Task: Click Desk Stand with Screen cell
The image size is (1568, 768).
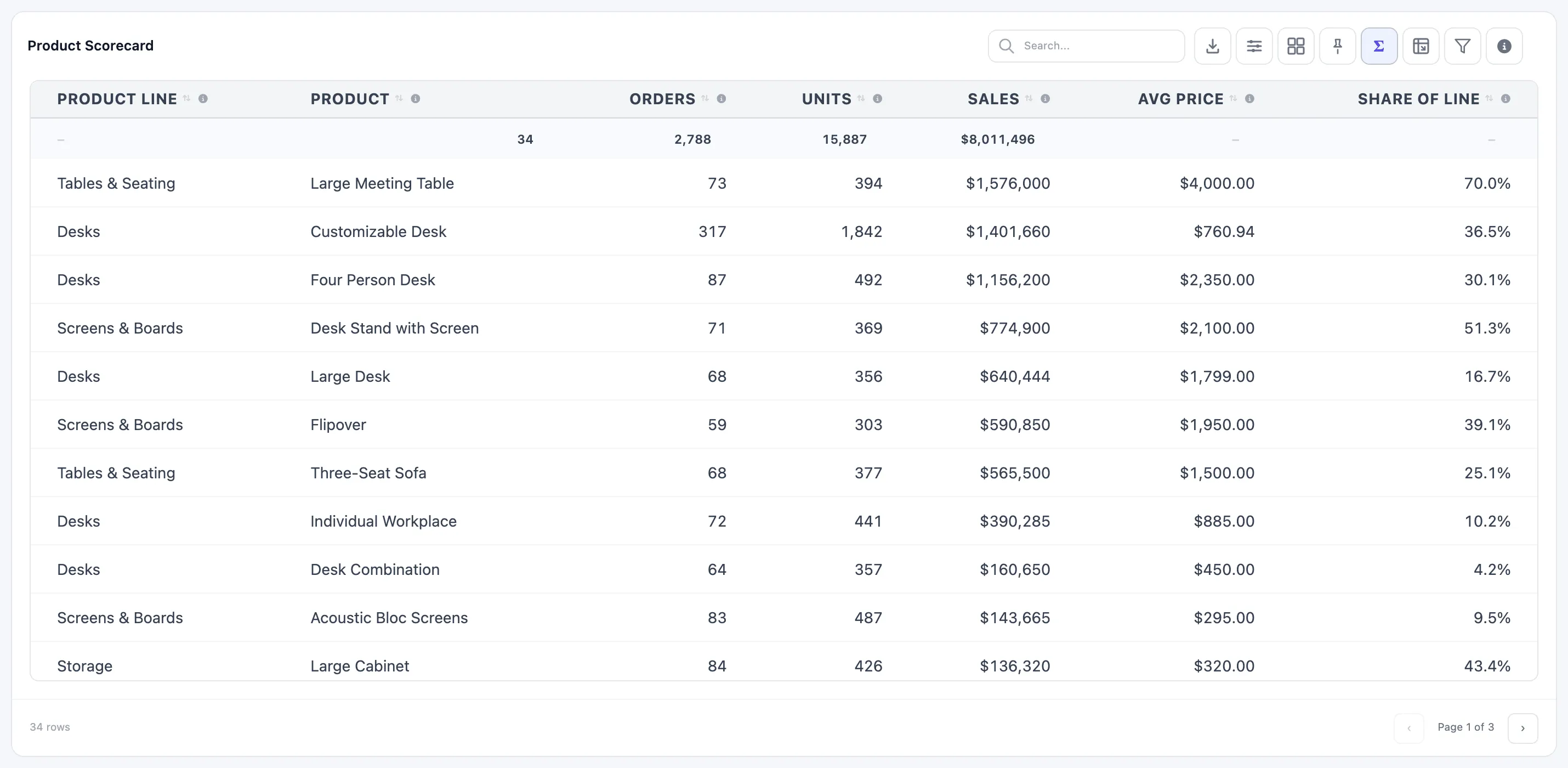Action: pos(395,328)
